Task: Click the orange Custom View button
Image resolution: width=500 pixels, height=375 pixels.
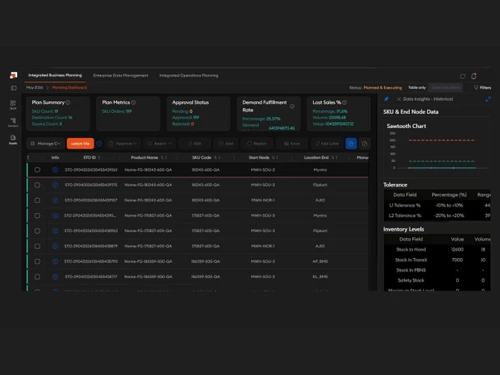Action: coord(80,144)
